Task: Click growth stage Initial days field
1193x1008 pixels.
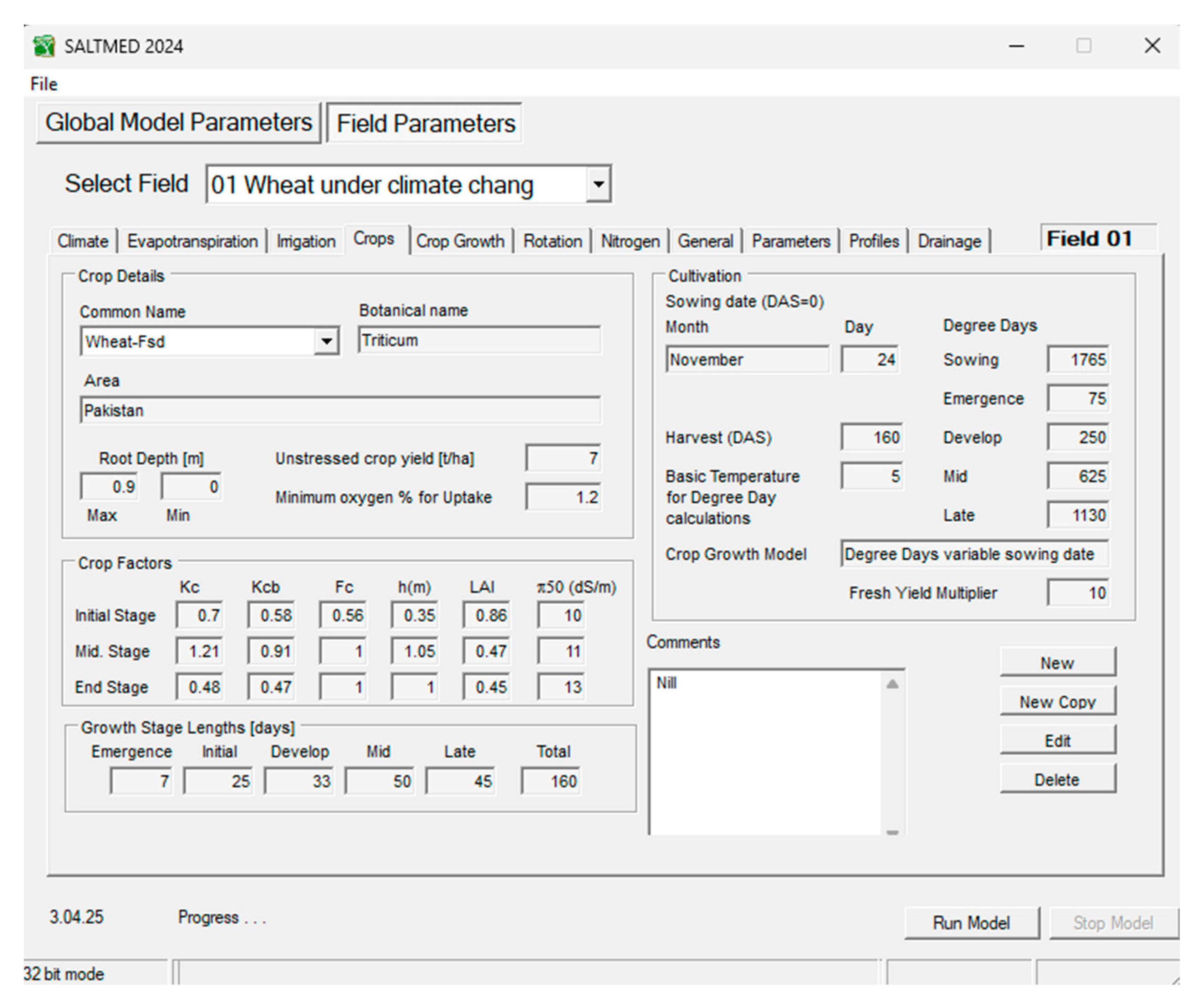Action: point(218,781)
